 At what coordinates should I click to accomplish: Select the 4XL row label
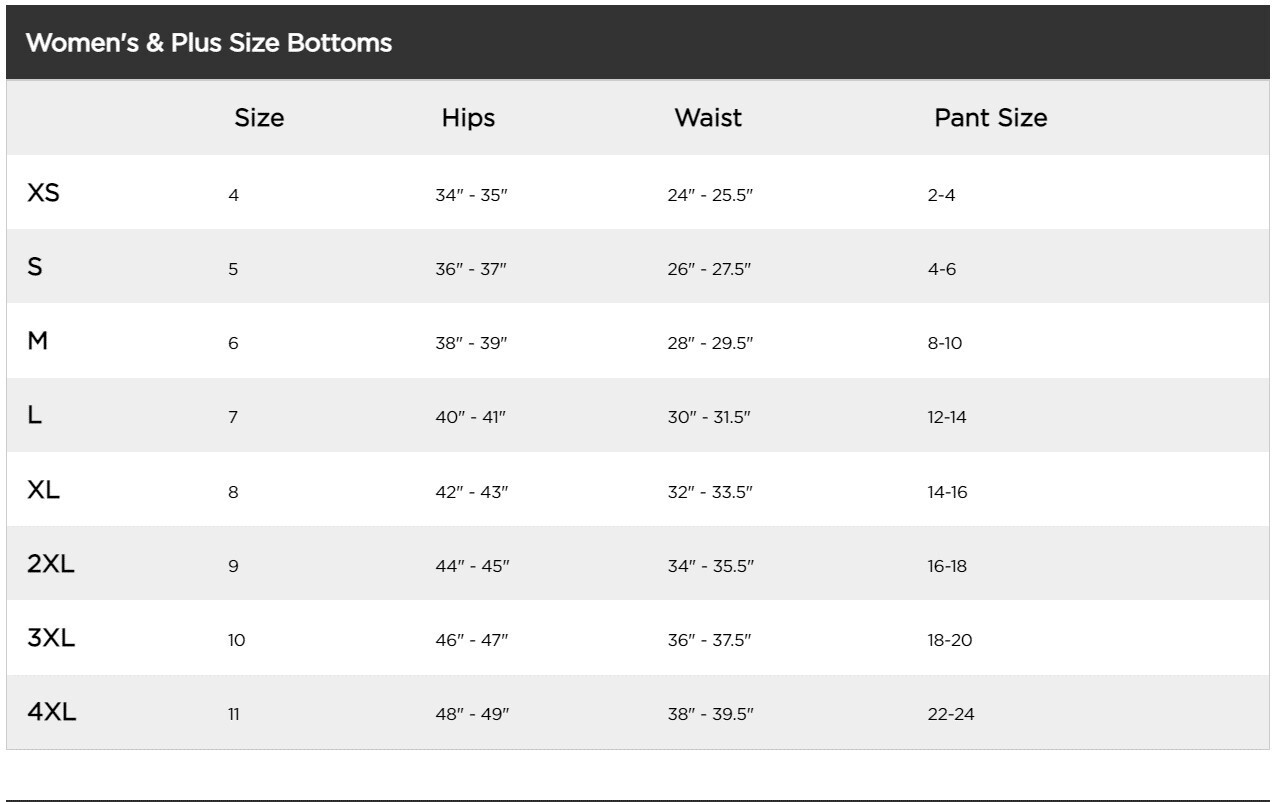(x=52, y=713)
